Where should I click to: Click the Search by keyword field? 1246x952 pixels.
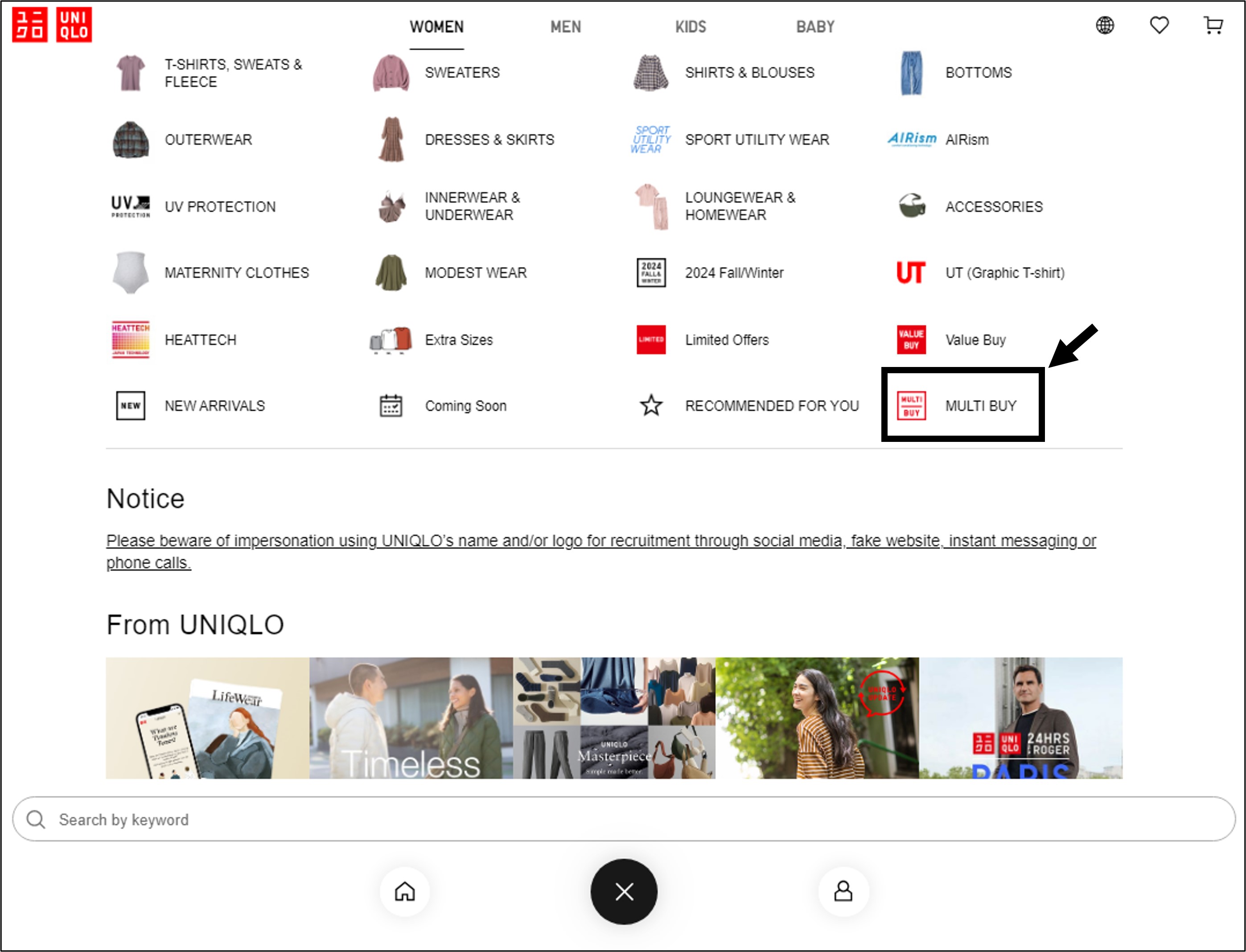pos(623,820)
